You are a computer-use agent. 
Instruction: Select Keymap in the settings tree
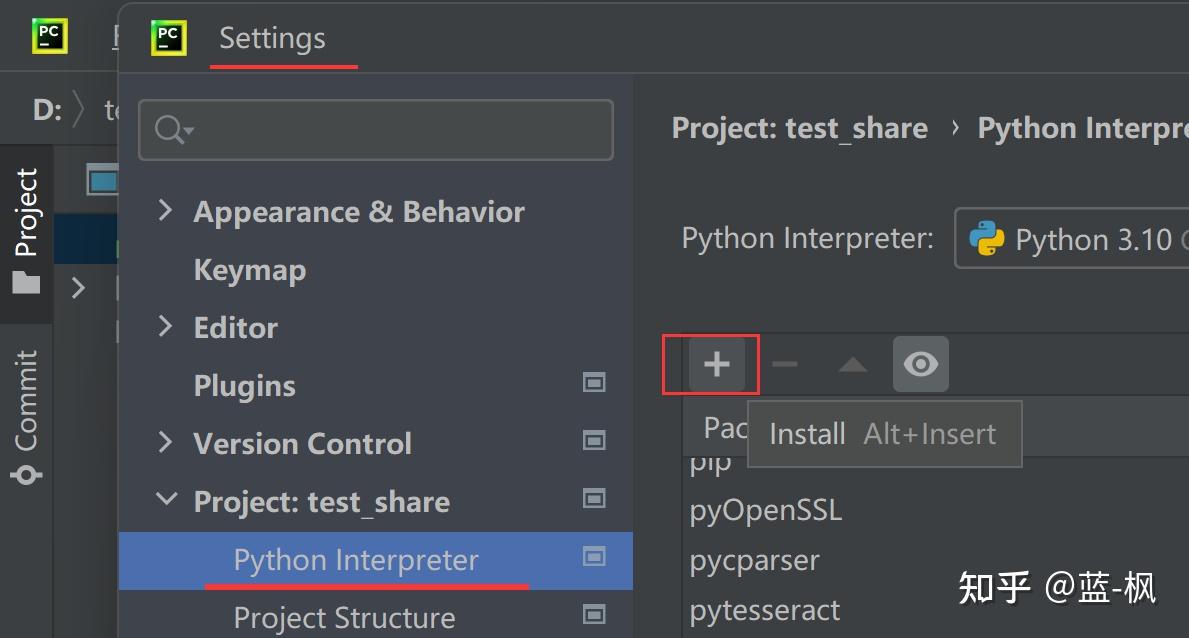[249, 269]
